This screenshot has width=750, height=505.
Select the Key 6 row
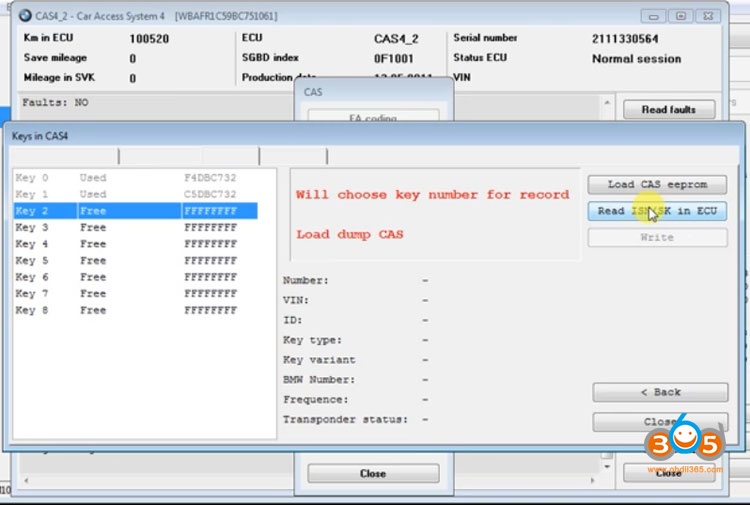135,277
